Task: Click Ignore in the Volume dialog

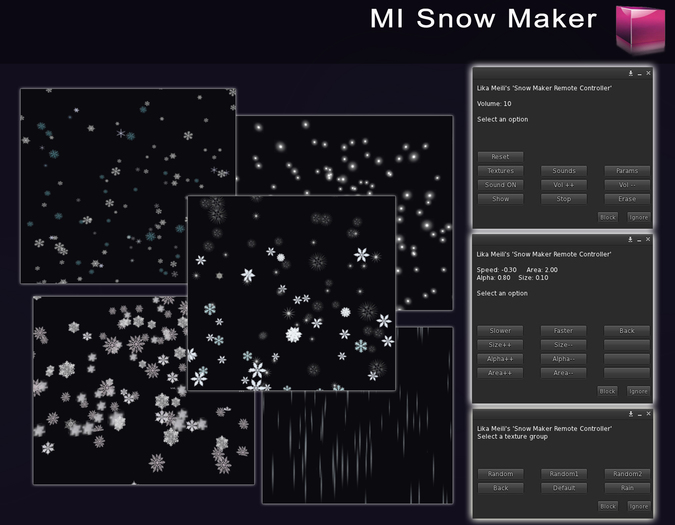Action: 638,217
